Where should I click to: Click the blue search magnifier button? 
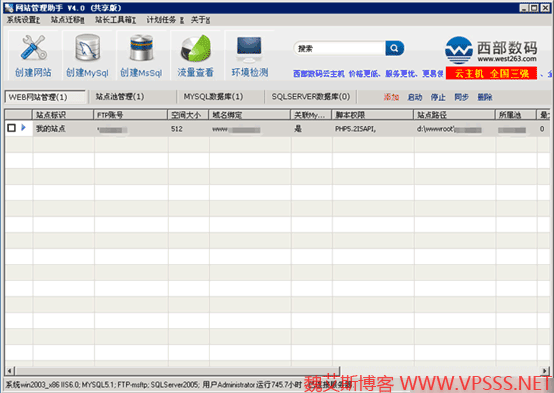pyautogui.click(x=395, y=48)
